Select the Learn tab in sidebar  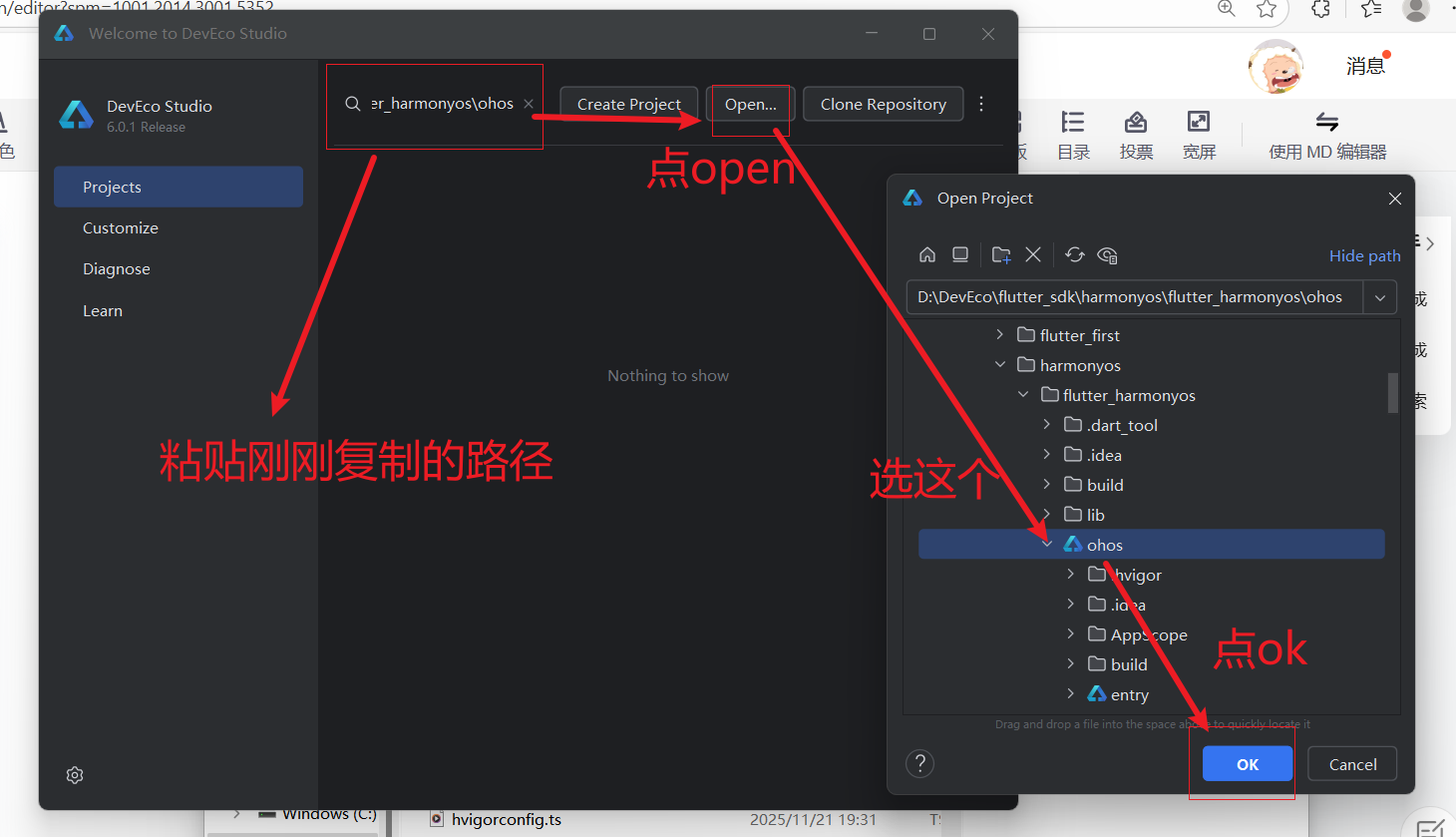[179, 310]
